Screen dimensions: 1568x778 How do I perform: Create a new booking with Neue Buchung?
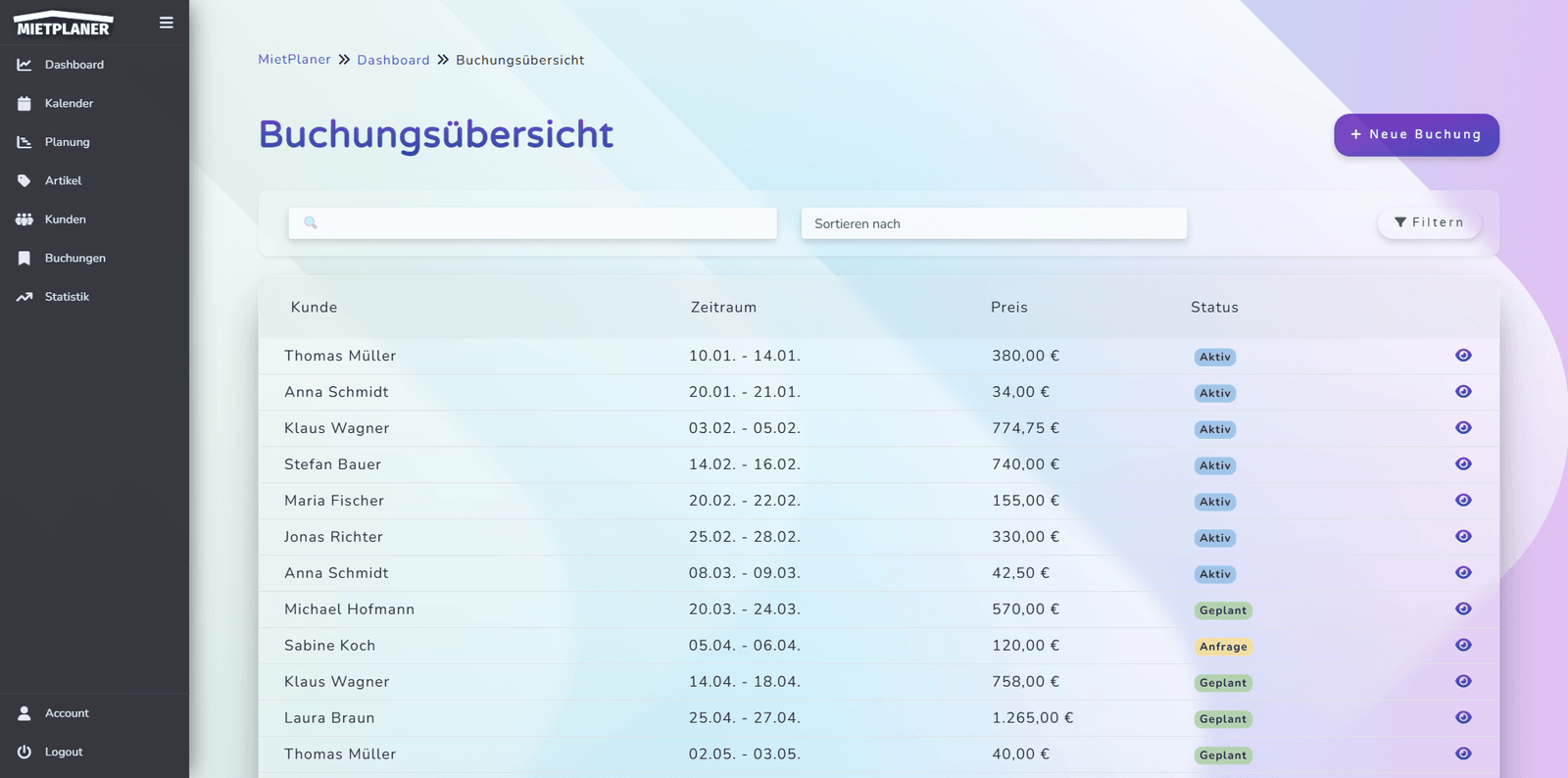coord(1416,135)
